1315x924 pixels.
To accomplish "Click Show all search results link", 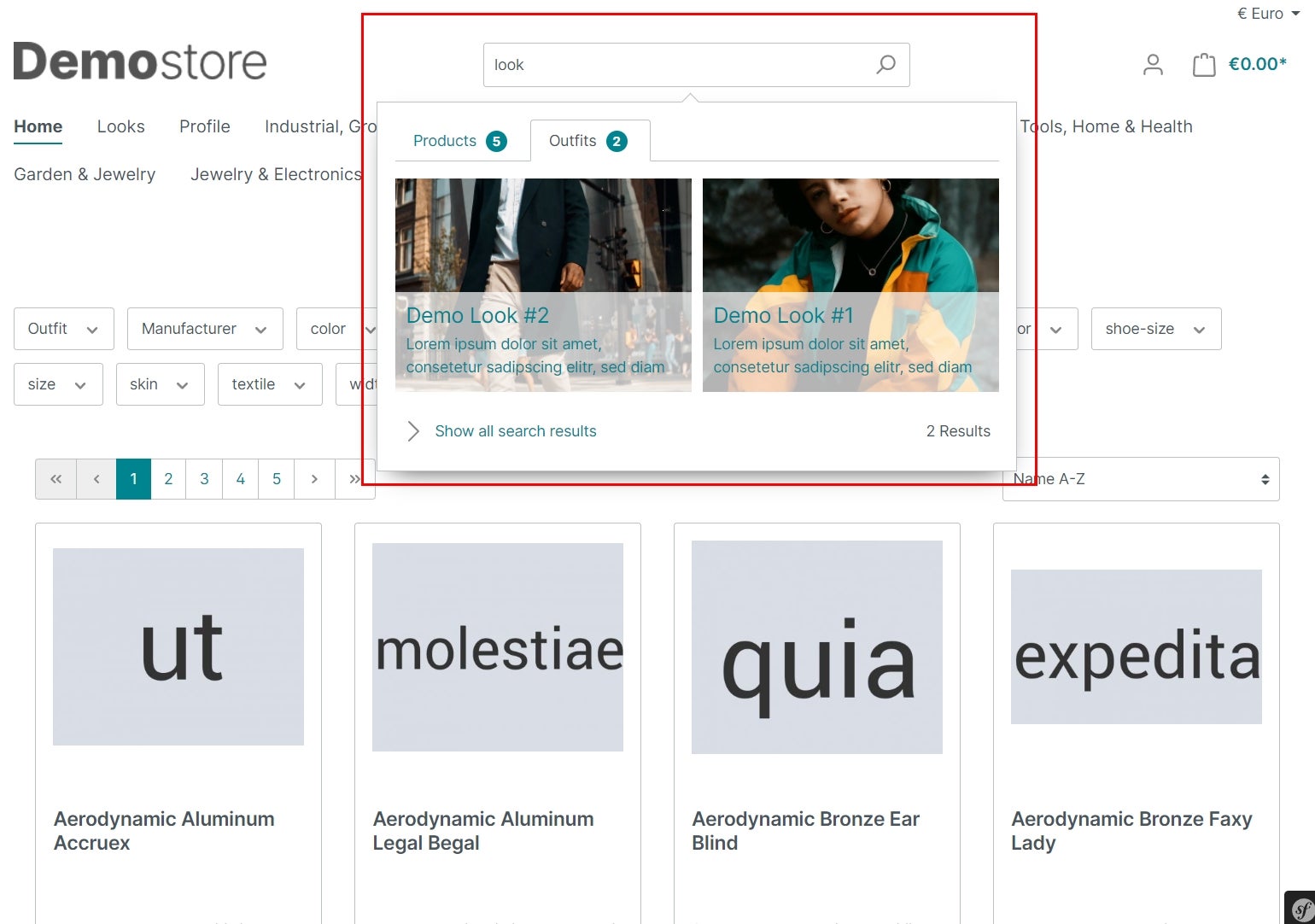I will coord(516,431).
